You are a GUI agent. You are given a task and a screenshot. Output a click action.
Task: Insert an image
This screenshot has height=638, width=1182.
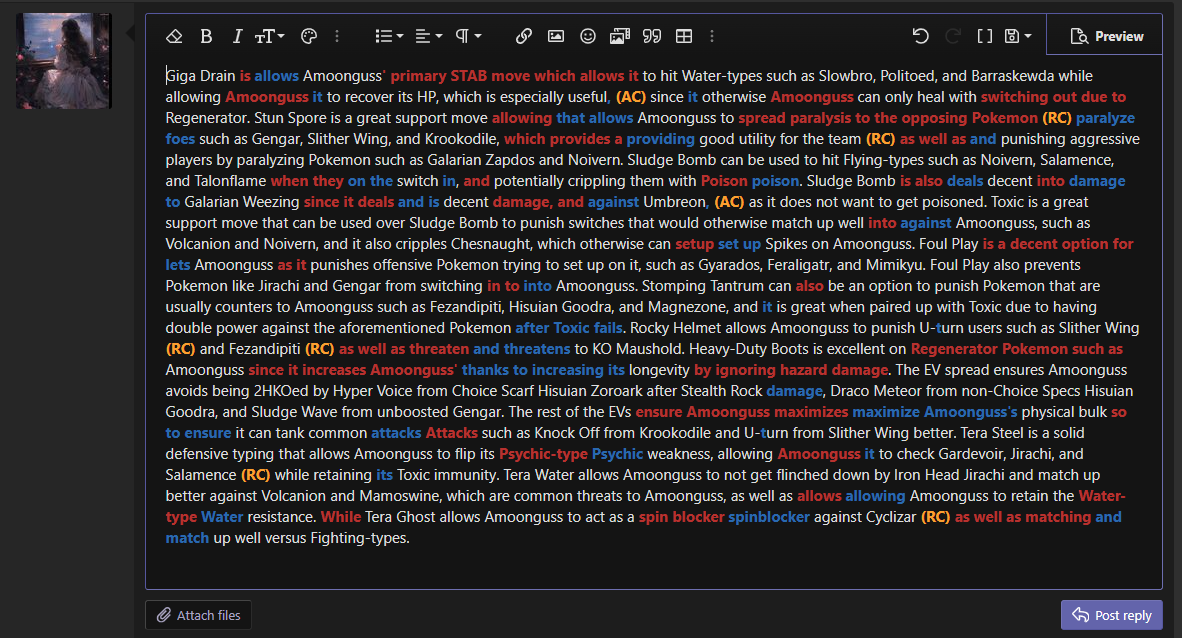click(x=556, y=36)
